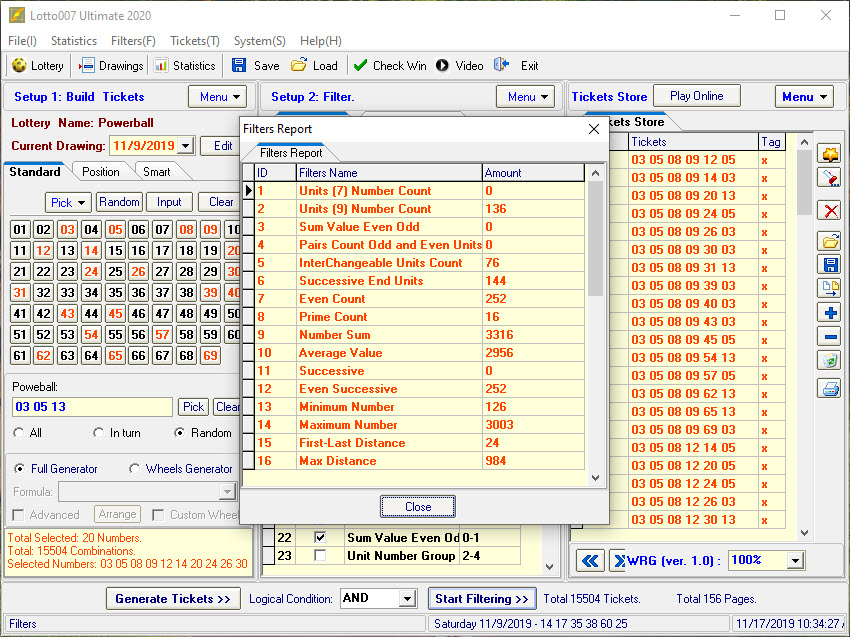Expand the WRG 100% dropdown
This screenshot has width=850, height=637.
(795, 561)
